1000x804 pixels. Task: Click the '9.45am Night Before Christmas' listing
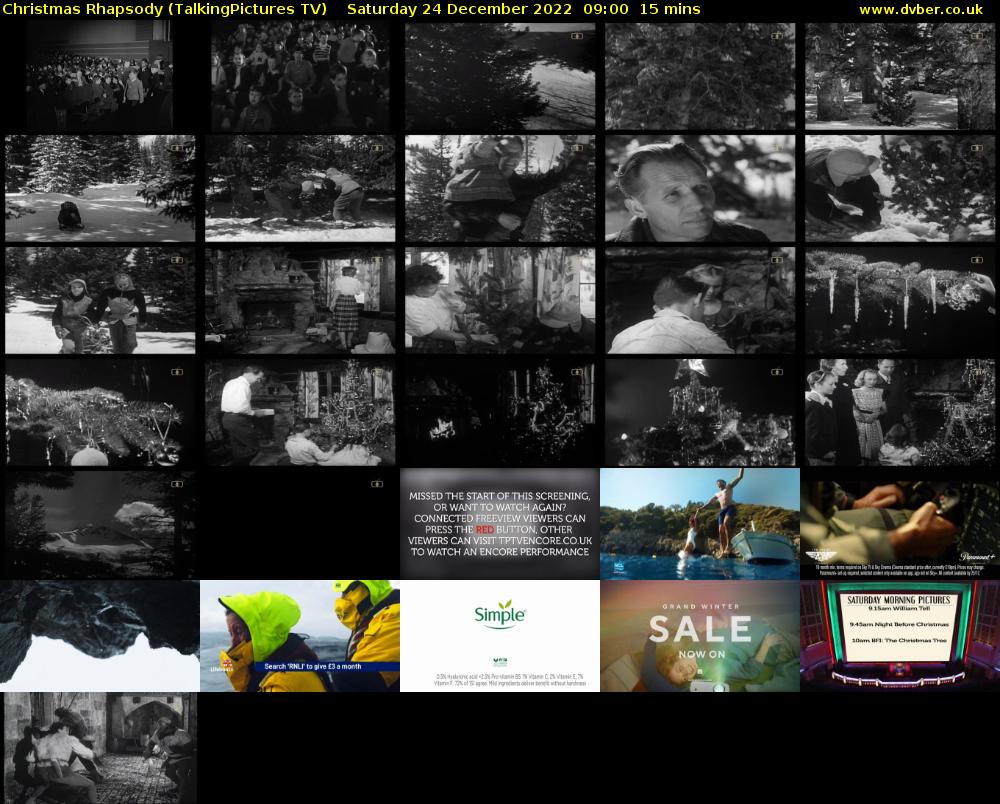click(x=899, y=624)
